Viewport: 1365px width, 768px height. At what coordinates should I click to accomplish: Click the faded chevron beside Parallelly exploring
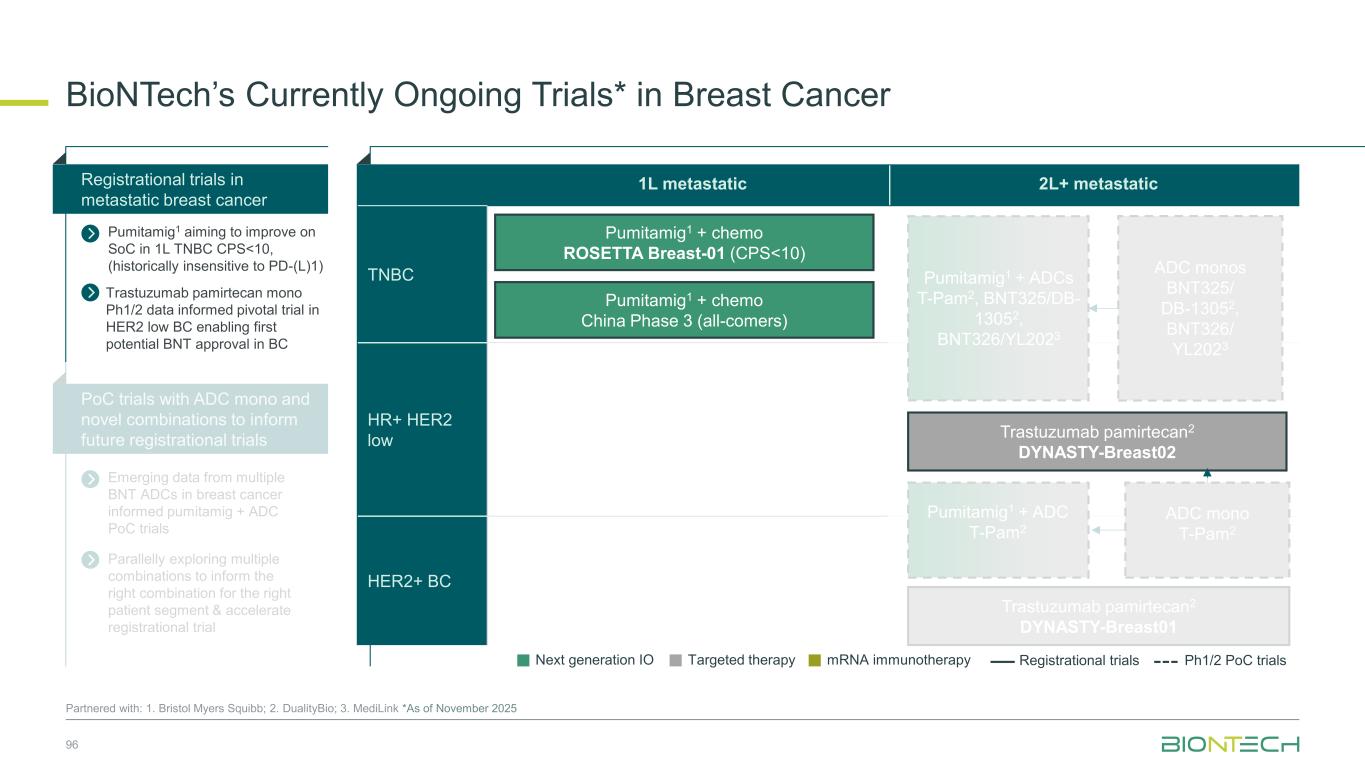90,560
